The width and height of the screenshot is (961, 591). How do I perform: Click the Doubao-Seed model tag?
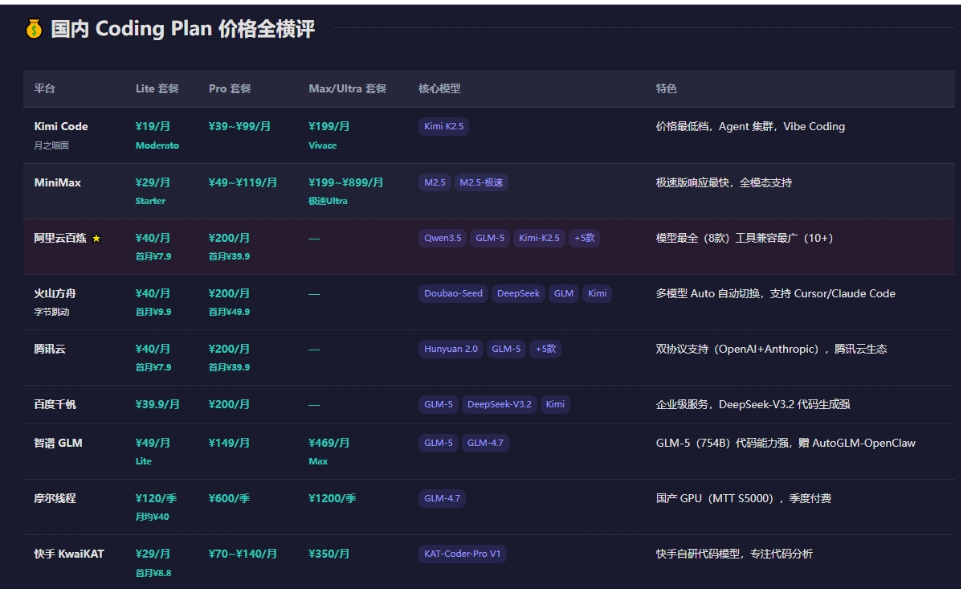click(453, 294)
